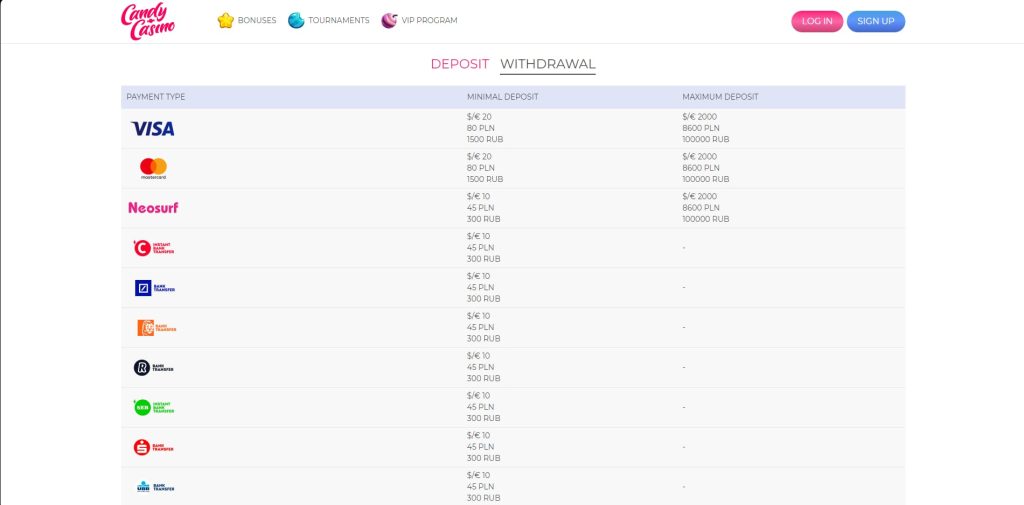Click the yellow star Bonuses icon
This screenshot has height=505, width=1024.
coord(225,20)
